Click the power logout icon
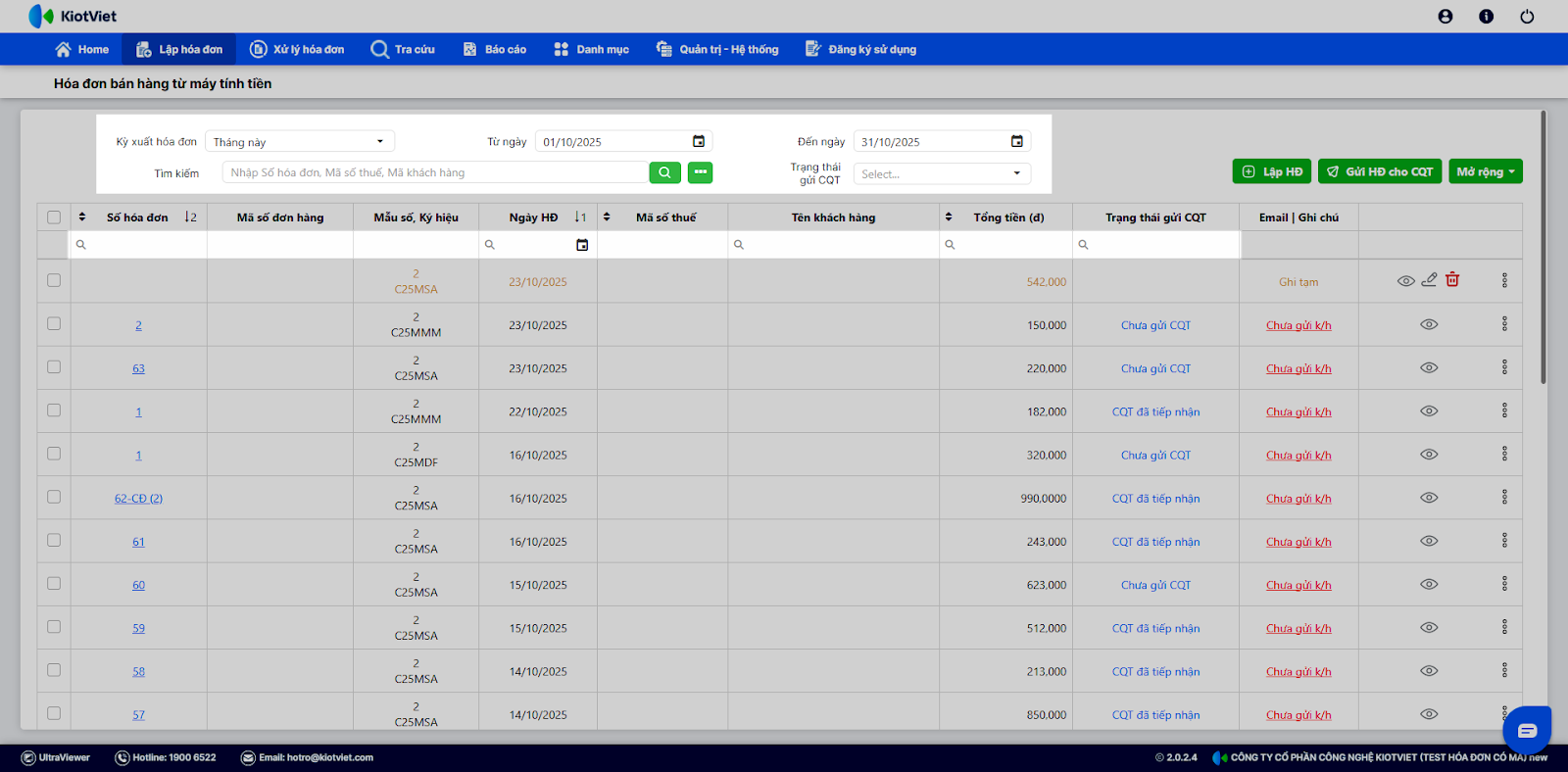1568x772 pixels. tap(1527, 17)
